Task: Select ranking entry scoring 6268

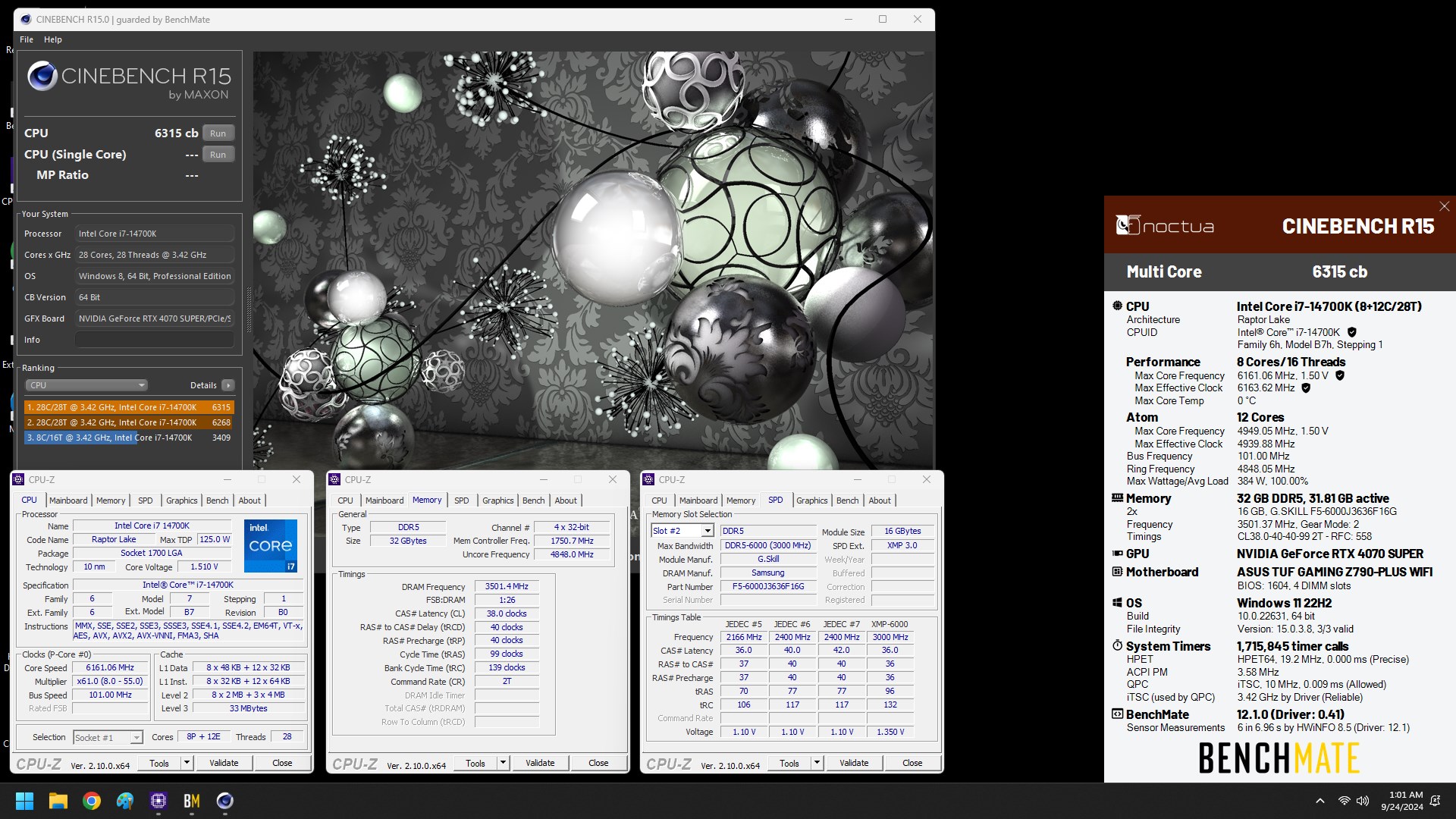Action: click(x=129, y=422)
